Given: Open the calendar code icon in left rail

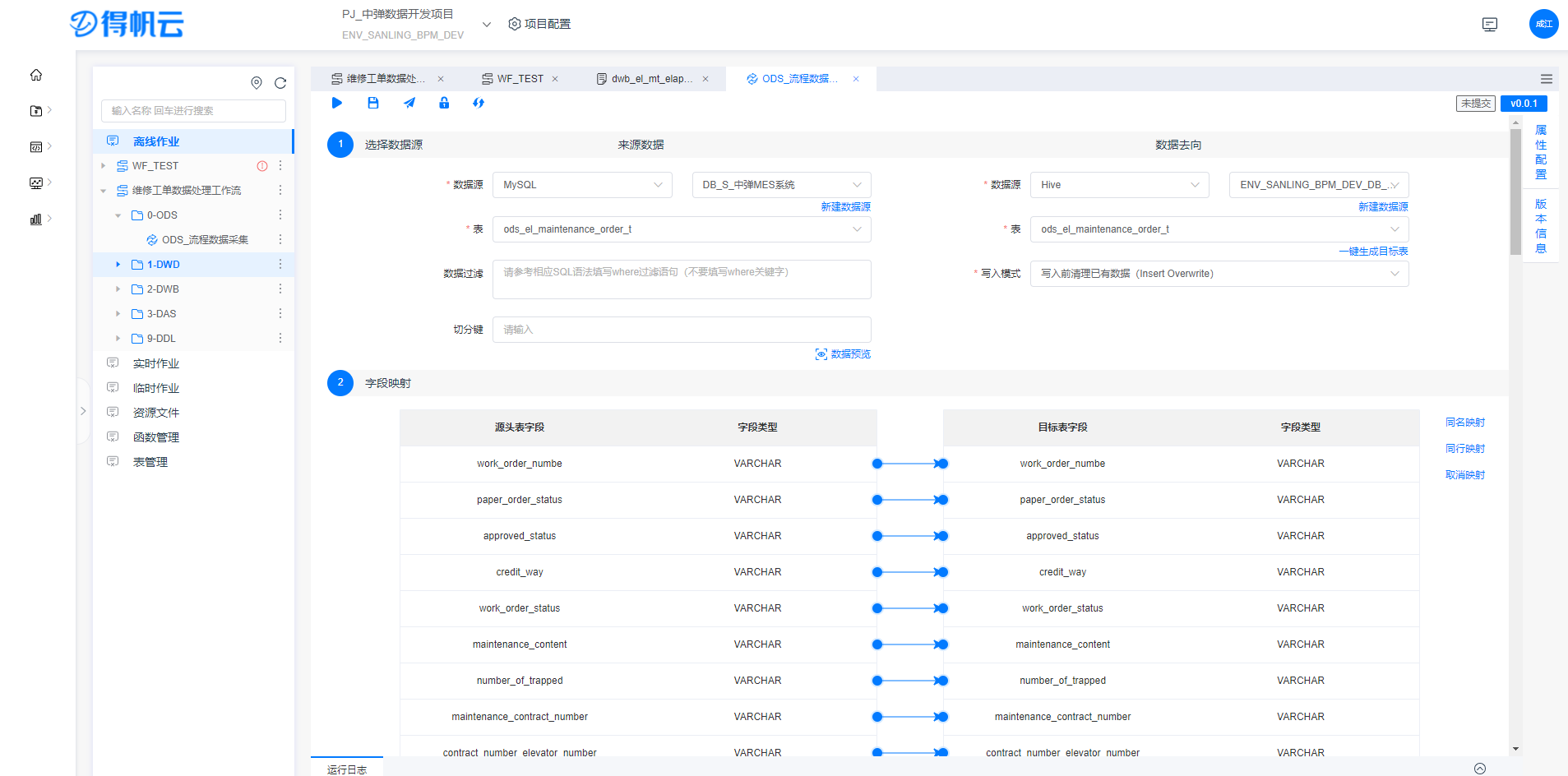Looking at the screenshot, I should [36, 147].
